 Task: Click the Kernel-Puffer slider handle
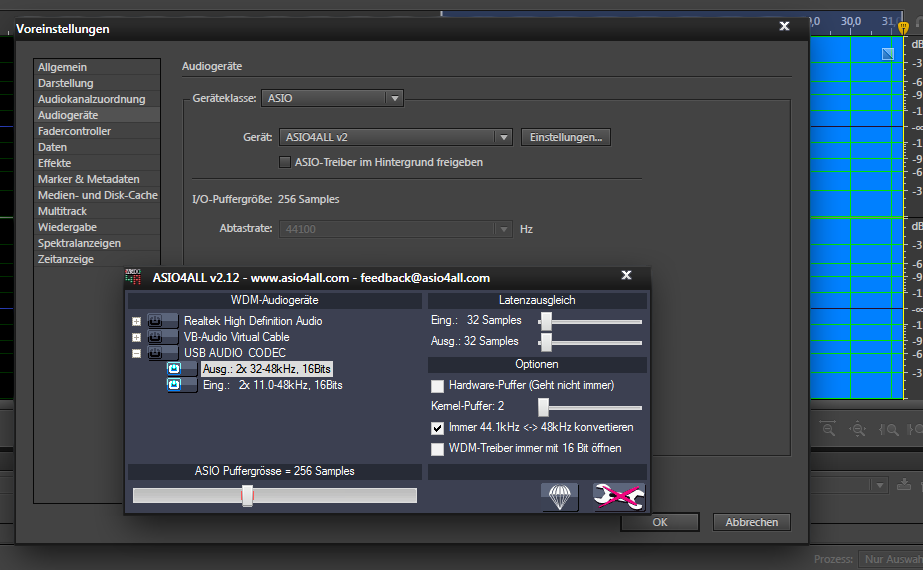[x=543, y=407]
